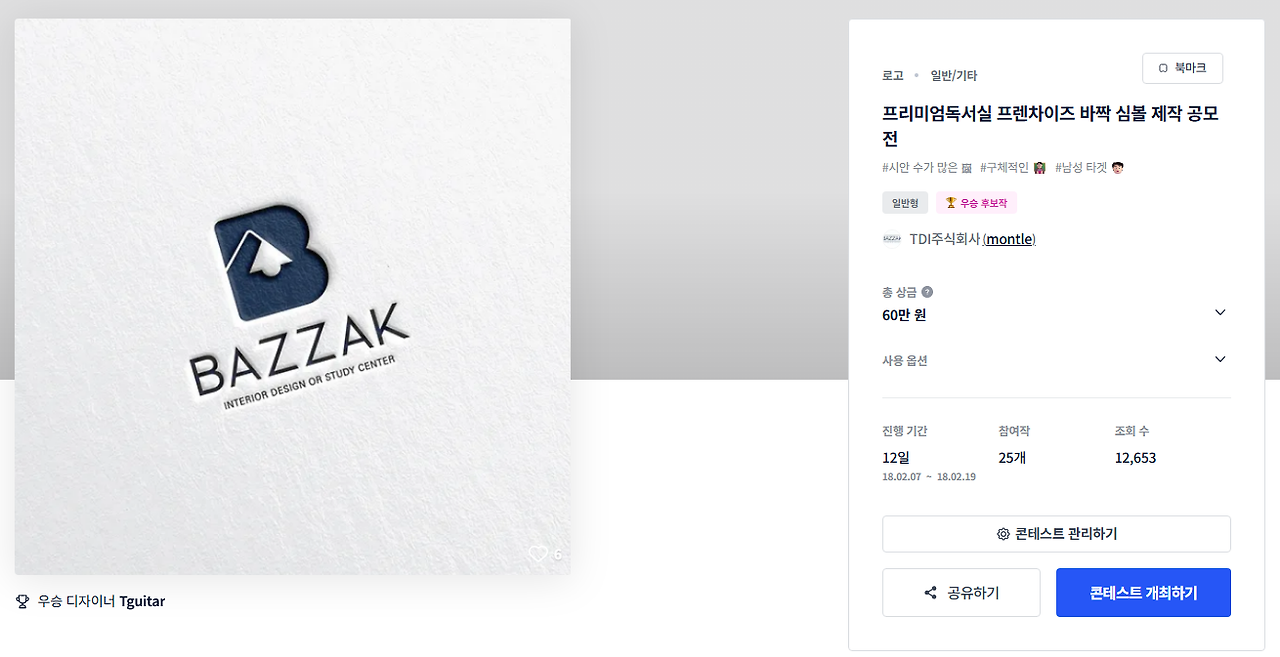Like the design with the heart icon
Viewport: 1280px width, 657px height.
pyautogui.click(x=538, y=554)
